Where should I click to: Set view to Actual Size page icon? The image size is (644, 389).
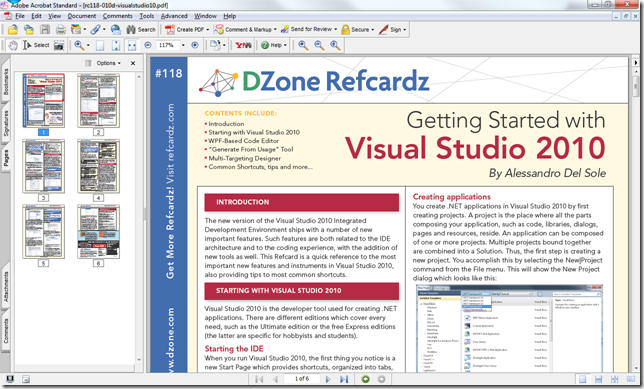pos(100,45)
